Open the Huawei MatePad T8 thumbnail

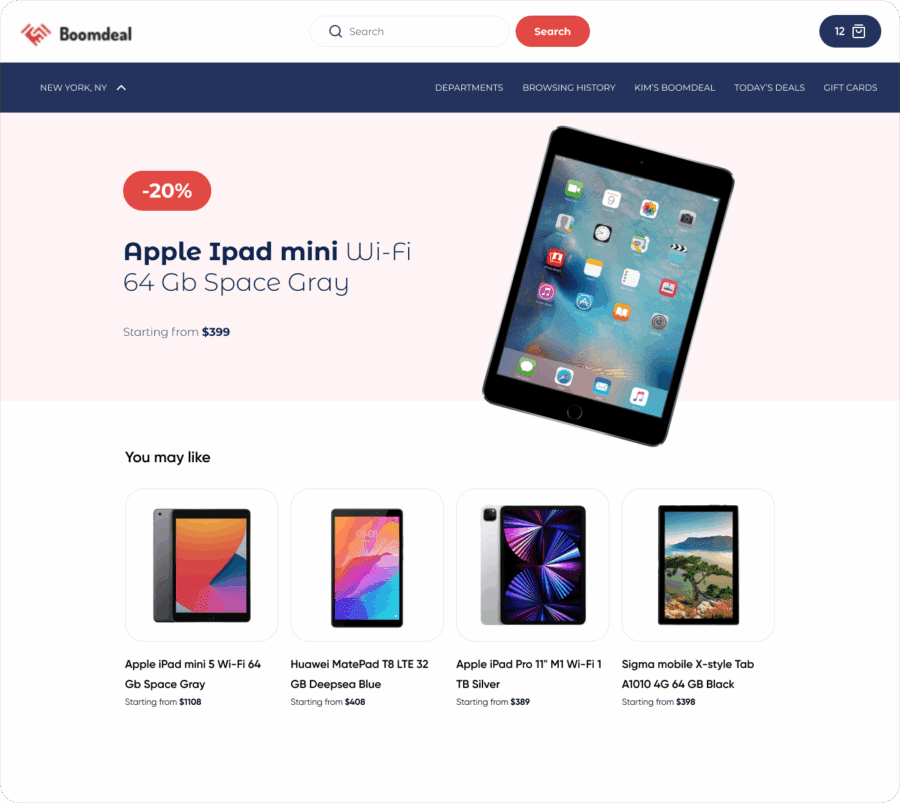tap(367, 565)
